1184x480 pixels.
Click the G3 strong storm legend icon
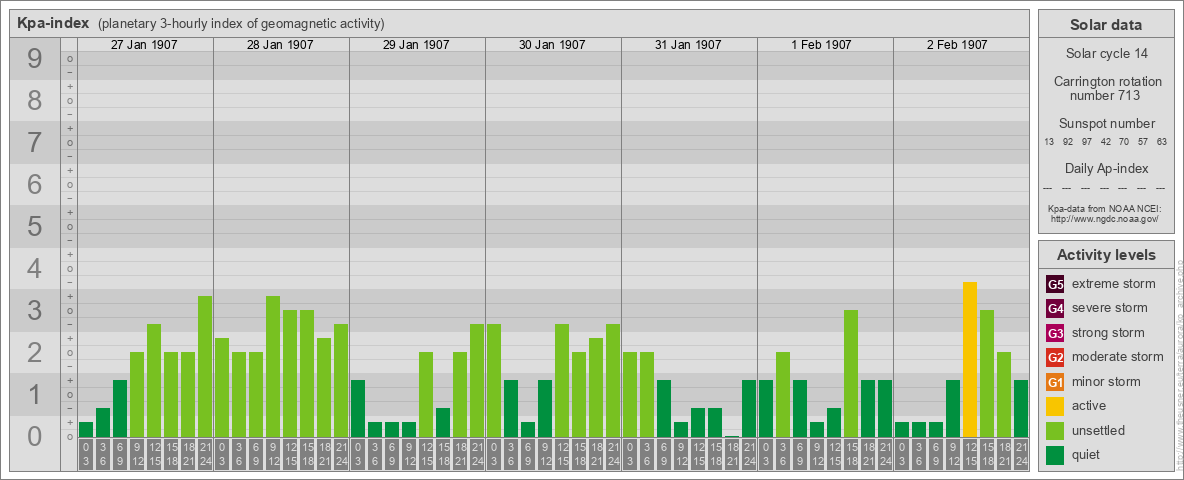(1055, 333)
